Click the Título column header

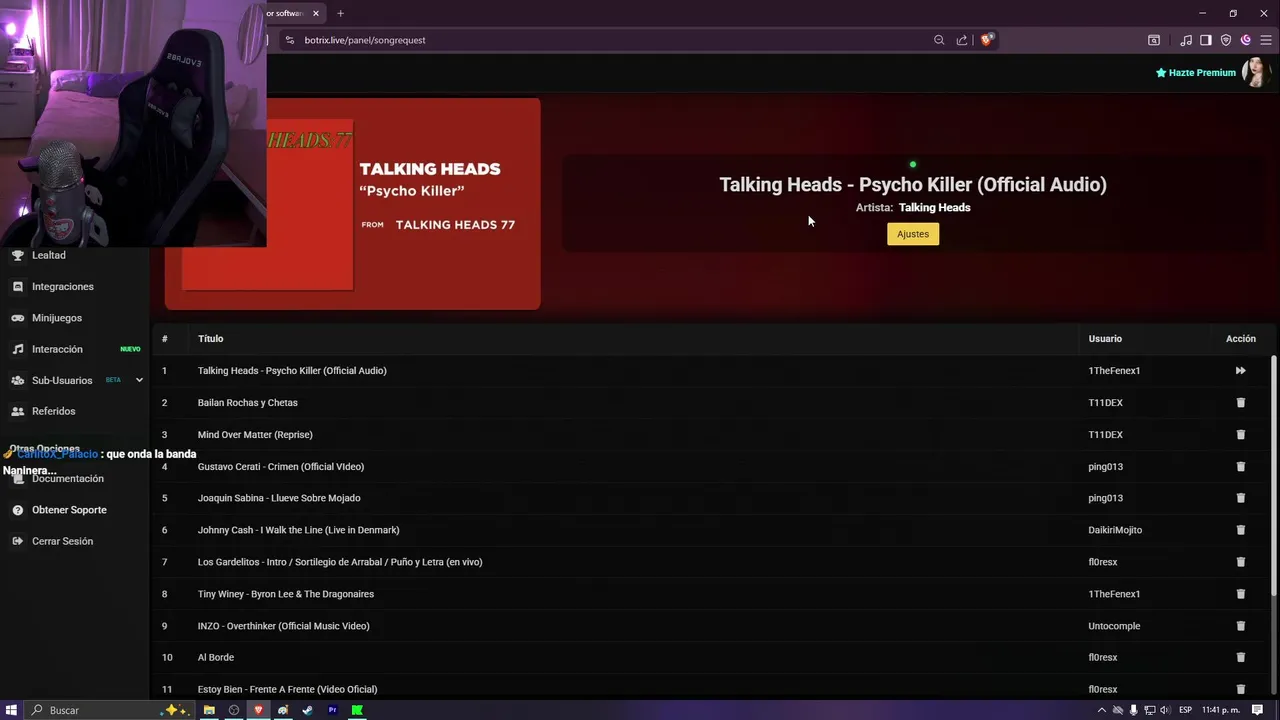(x=210, y=339)
